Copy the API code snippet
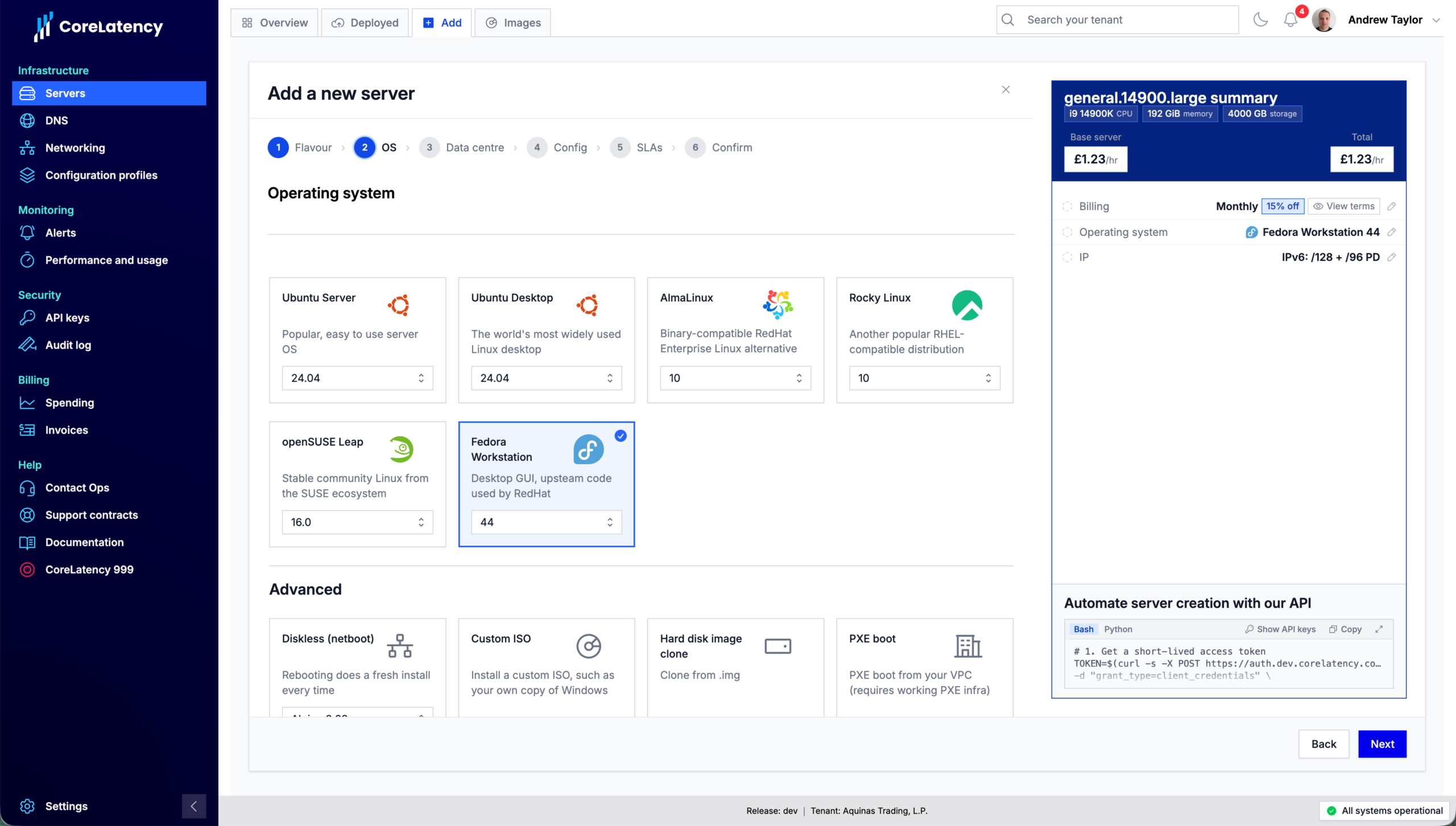Screen dimensions: 1456x826 click(x=1345, y=629)
